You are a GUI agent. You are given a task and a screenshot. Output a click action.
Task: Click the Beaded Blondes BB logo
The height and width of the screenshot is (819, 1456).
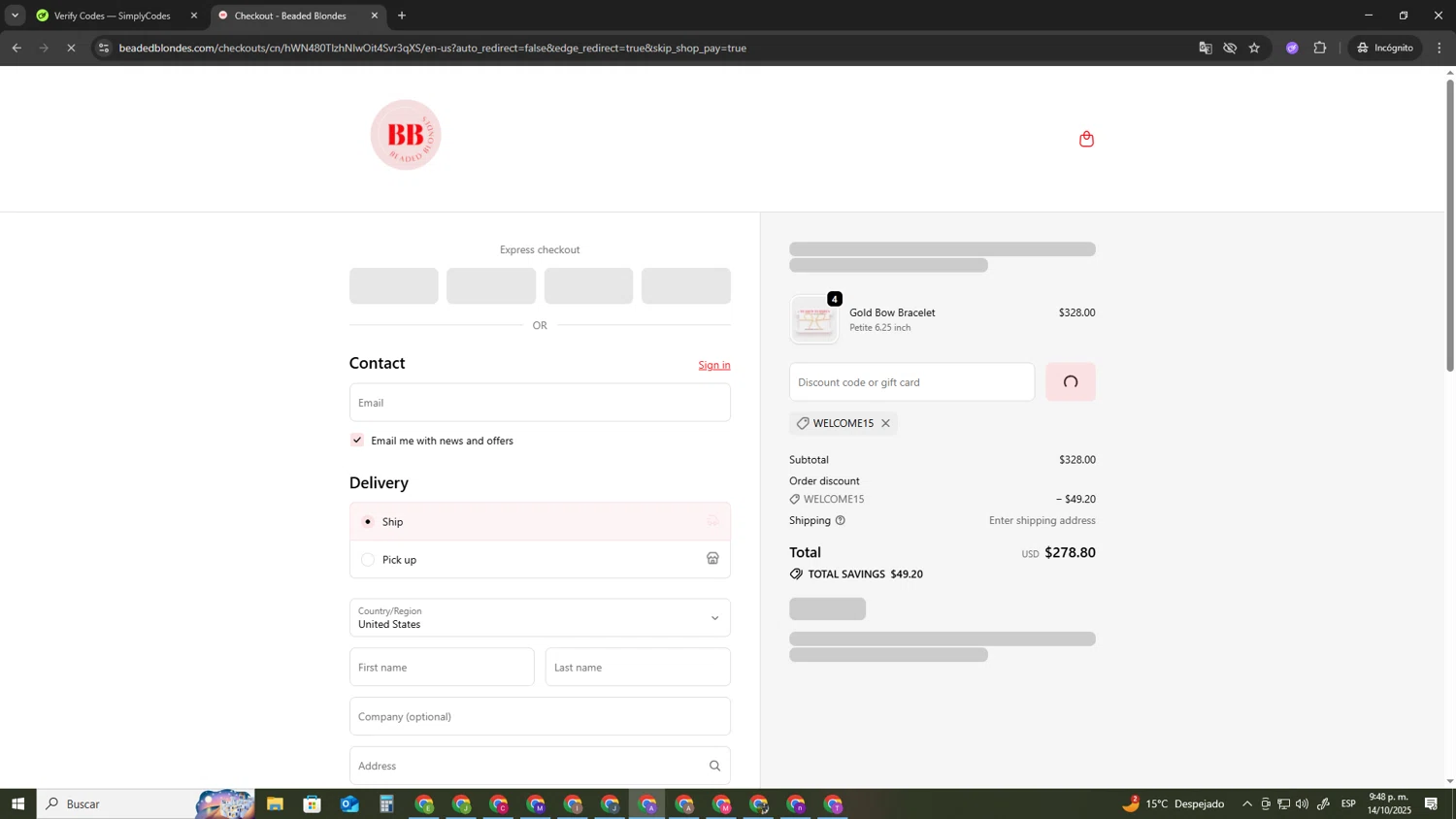tap(406, 135)
